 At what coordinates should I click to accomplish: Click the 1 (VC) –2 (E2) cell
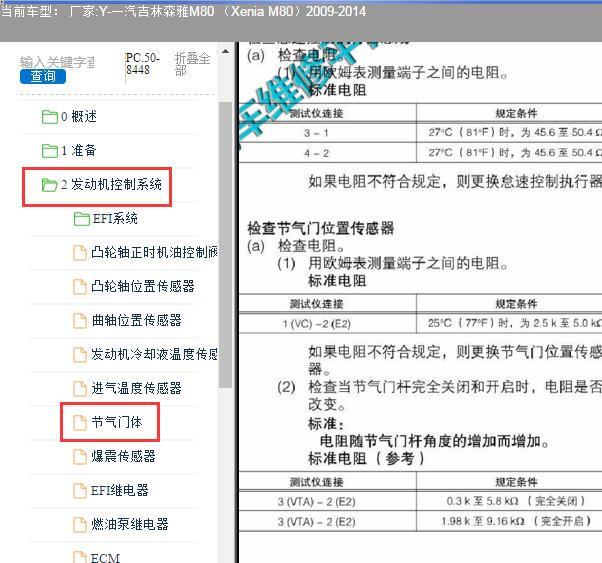tap(327, 323)
